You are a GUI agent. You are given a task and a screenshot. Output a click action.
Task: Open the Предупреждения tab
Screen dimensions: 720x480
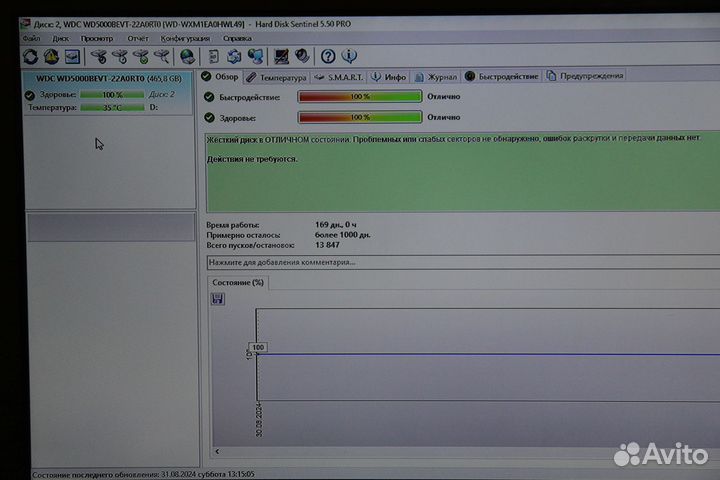coord(585,76)
